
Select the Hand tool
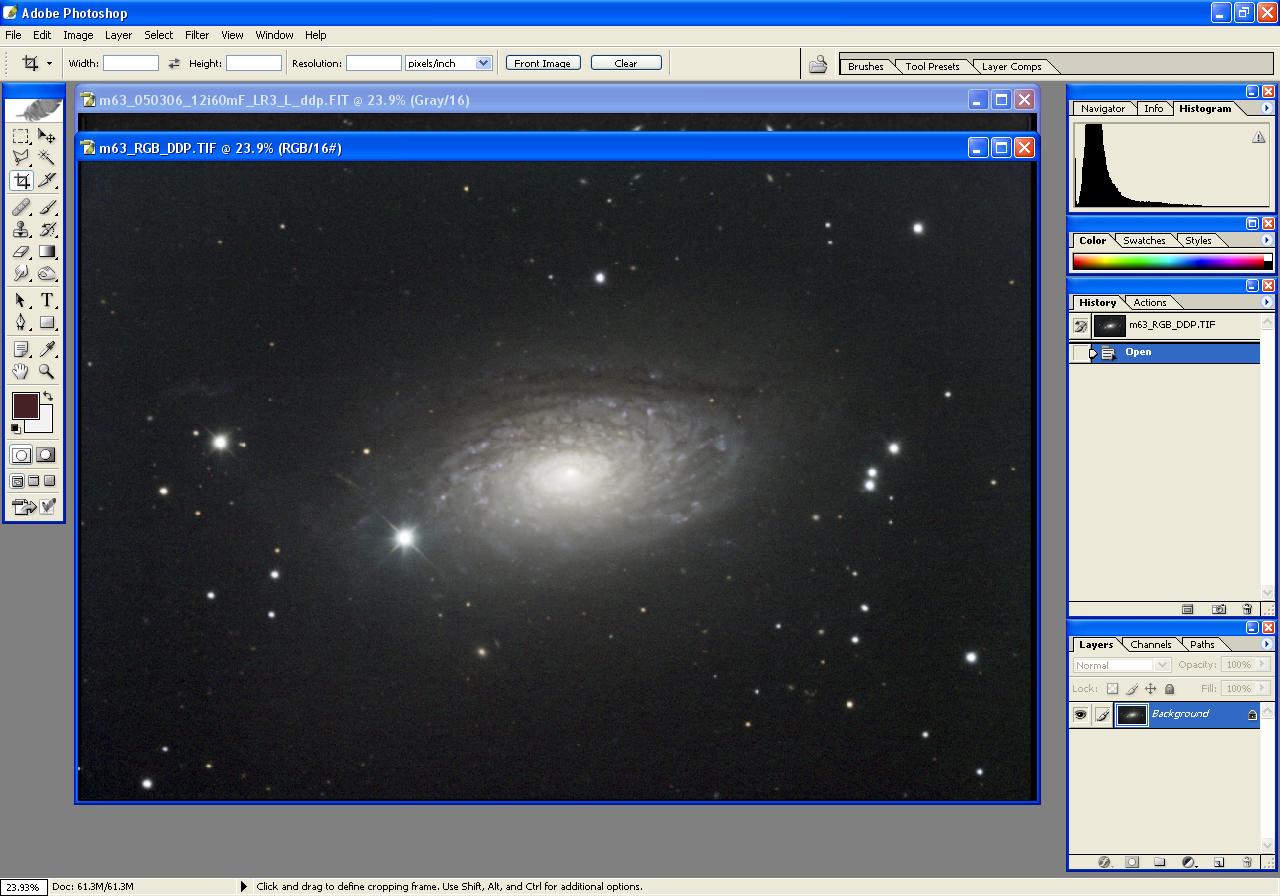[21, 371]
